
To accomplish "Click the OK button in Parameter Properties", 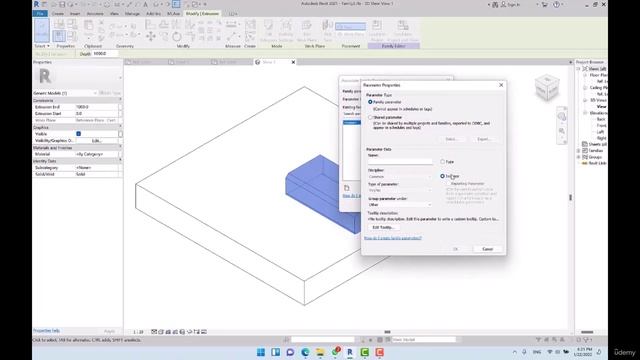I will [x=456, y=249].
